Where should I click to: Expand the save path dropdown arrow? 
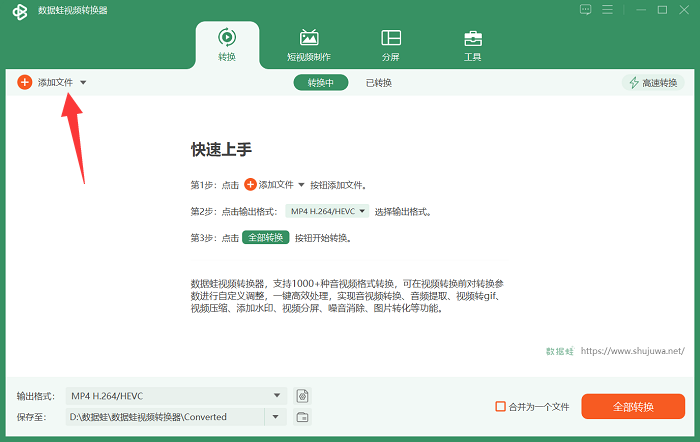(x=275, y=417)
